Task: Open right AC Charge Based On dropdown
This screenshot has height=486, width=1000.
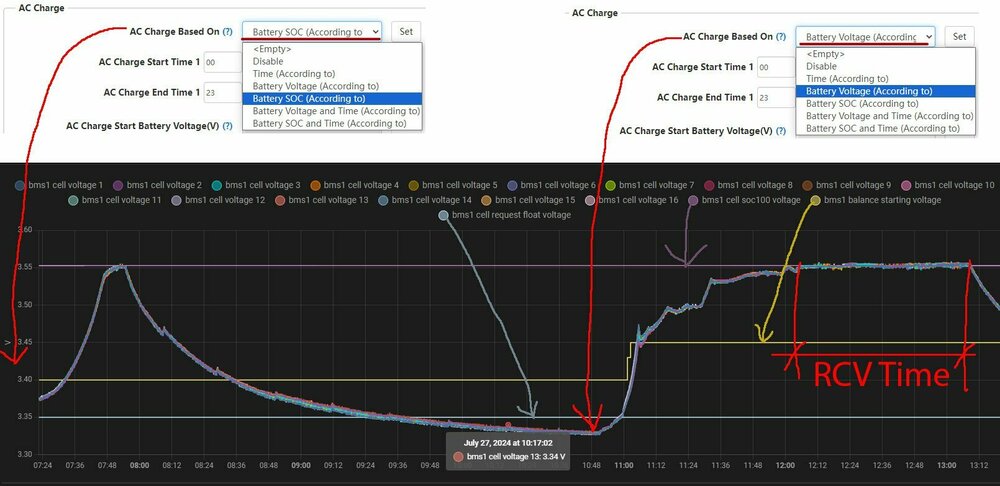Action: [x=865, y=37]
